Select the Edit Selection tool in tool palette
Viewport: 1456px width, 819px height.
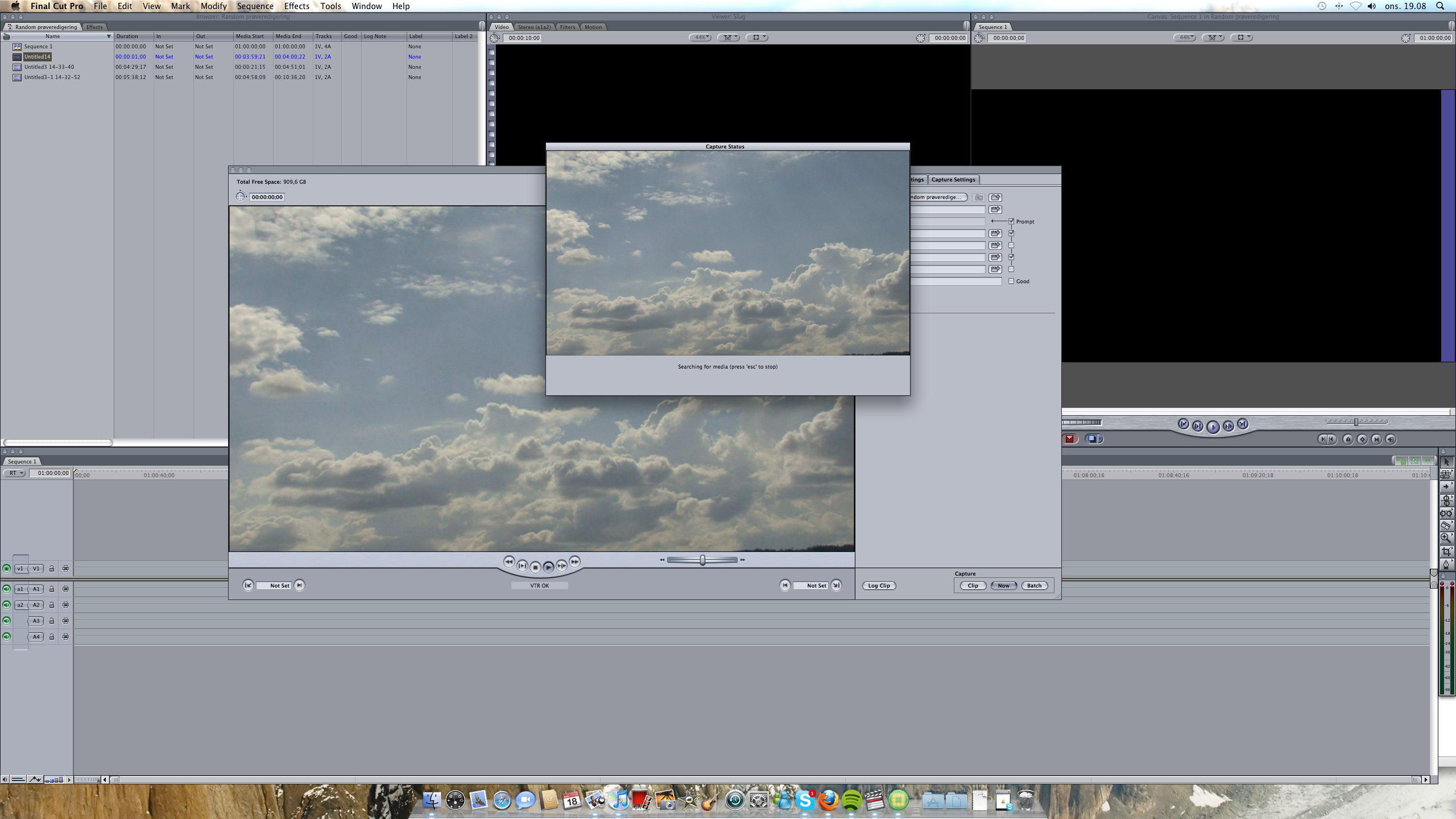(x=1446, y=474)
